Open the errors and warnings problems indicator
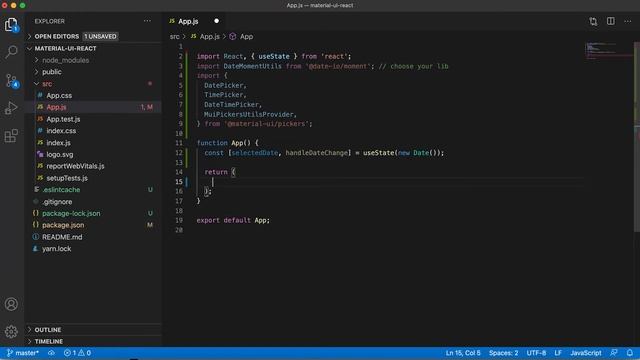 tap(77, 353)
